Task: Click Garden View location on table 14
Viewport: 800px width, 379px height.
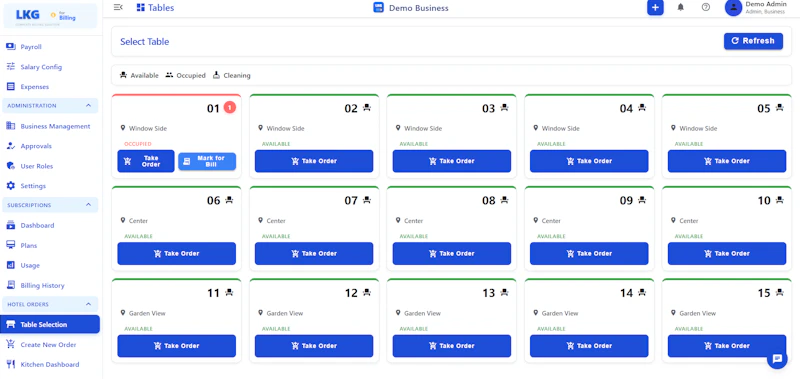Action: [560, 313]
